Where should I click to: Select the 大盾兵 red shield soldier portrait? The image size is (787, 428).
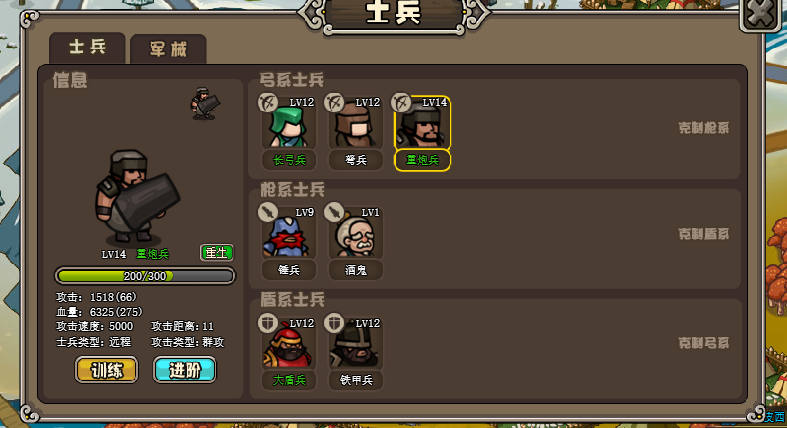point(289,344)
